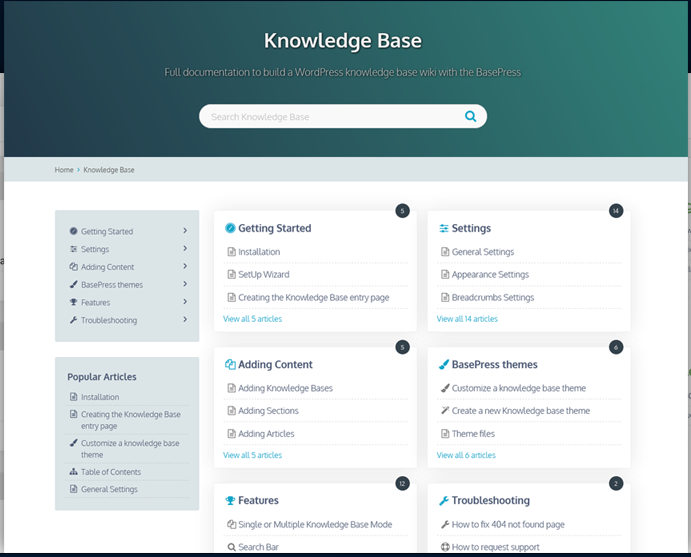Click lifebuoy icon beside How to request support
Image resolution: width=691 pixels, height=557 pixels.
click(445, 547)
